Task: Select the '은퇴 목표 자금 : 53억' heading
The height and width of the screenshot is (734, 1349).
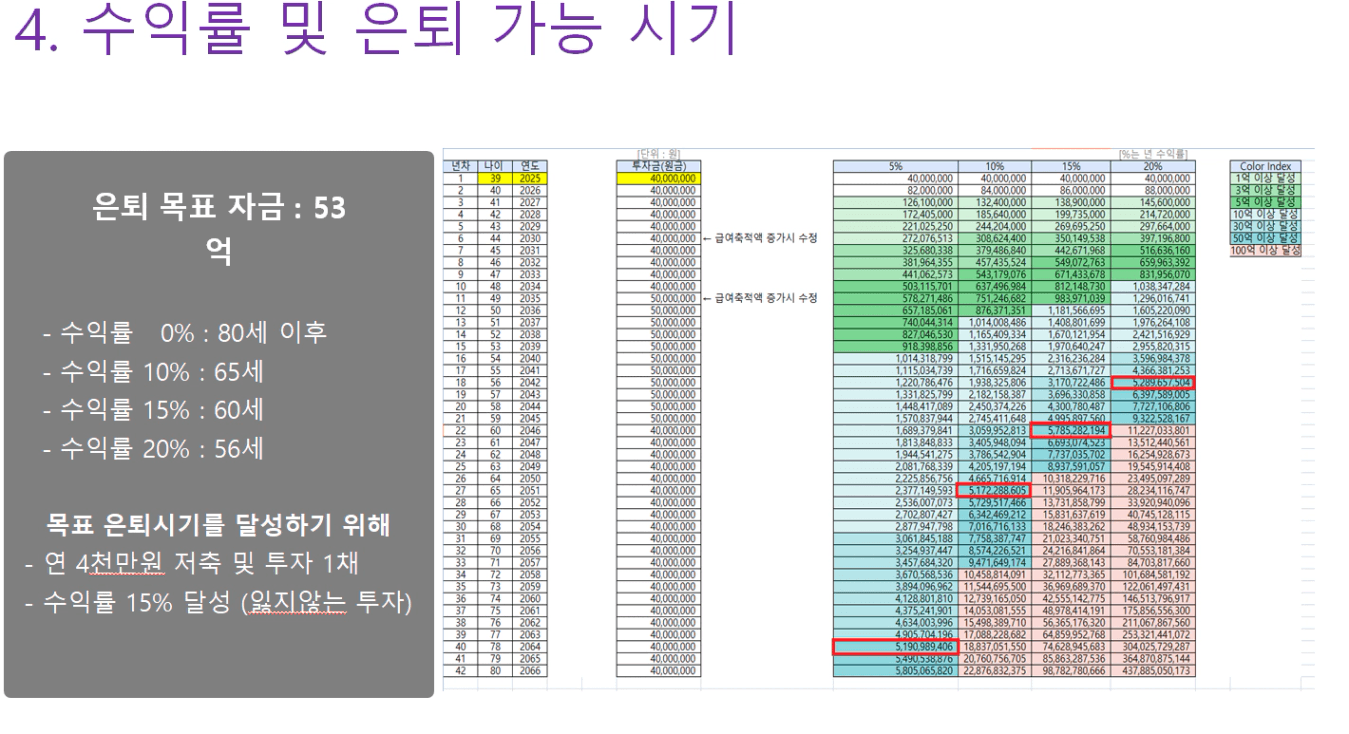Action: coord(218,208)
